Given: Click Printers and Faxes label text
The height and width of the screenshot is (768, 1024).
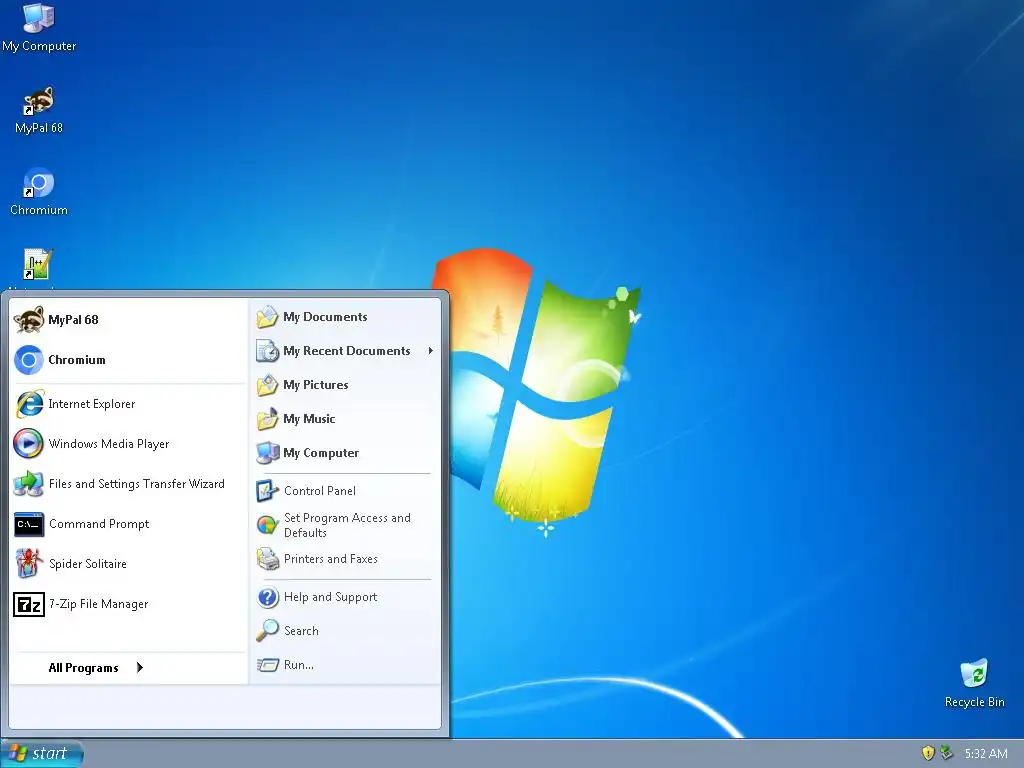Looking at the screenshot, I should (330, 559).
